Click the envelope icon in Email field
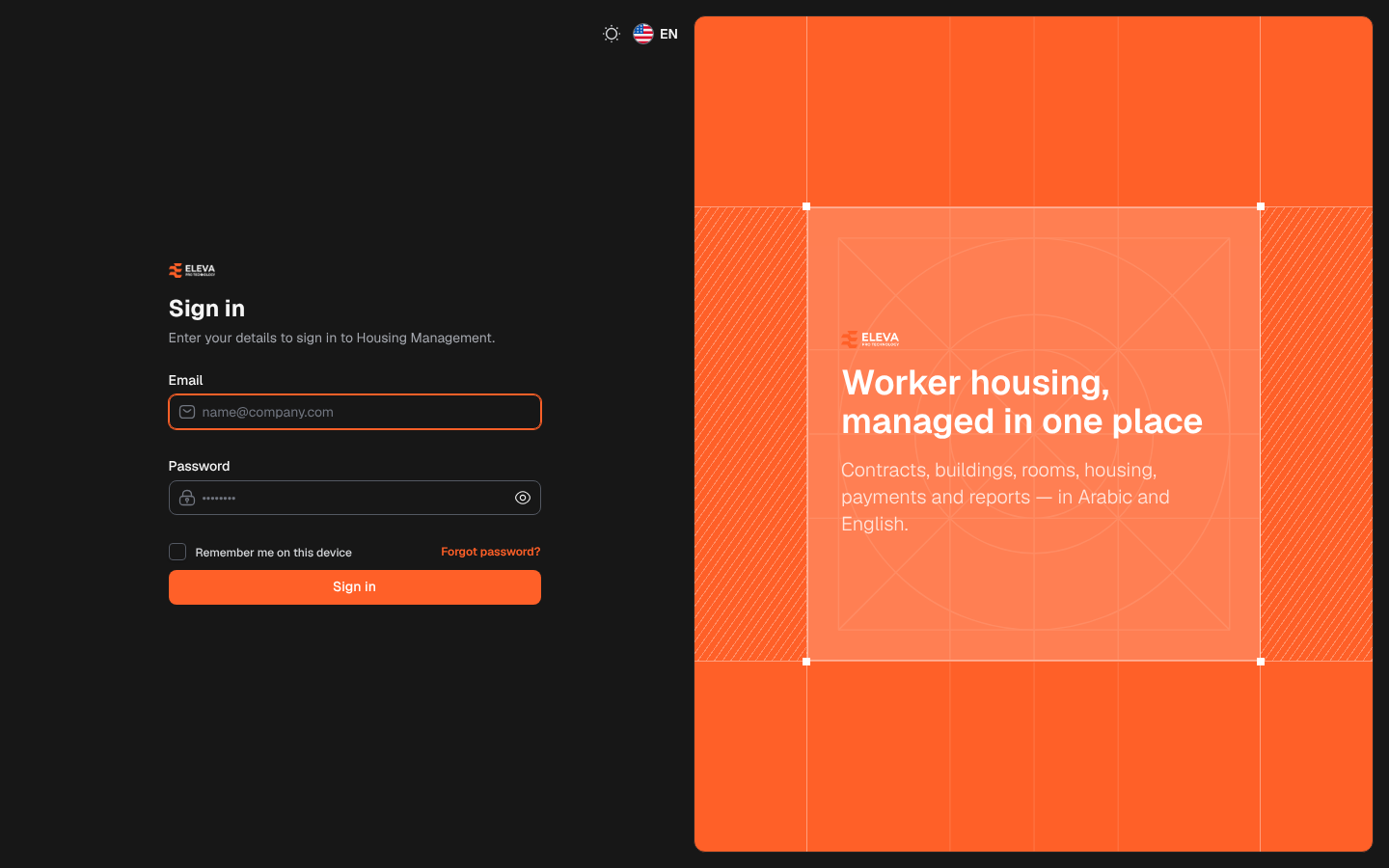1389x868 pixels. click(x=187, y=412)
